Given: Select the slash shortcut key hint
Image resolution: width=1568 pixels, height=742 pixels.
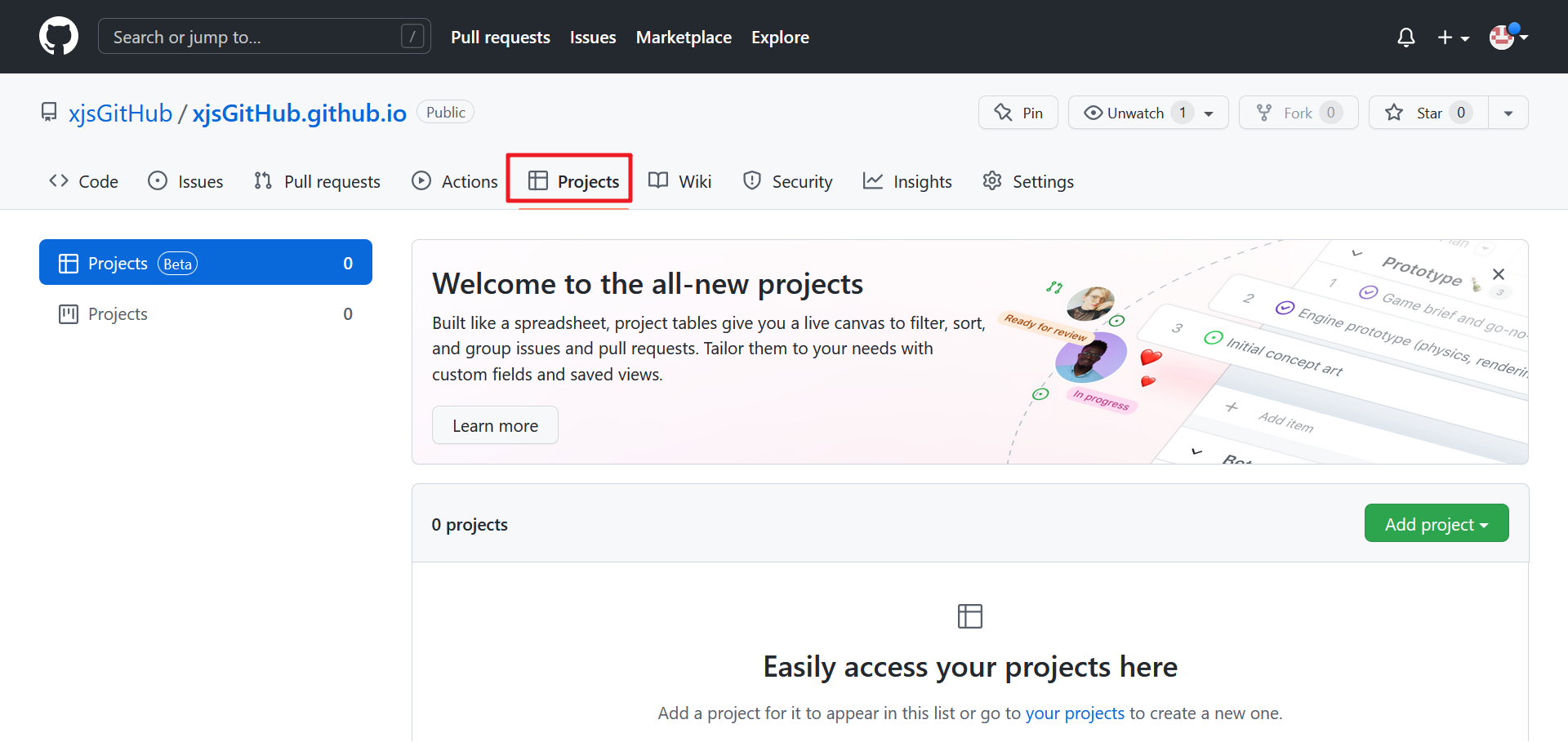Looking at the screenshot, I should tap(412, 37).
